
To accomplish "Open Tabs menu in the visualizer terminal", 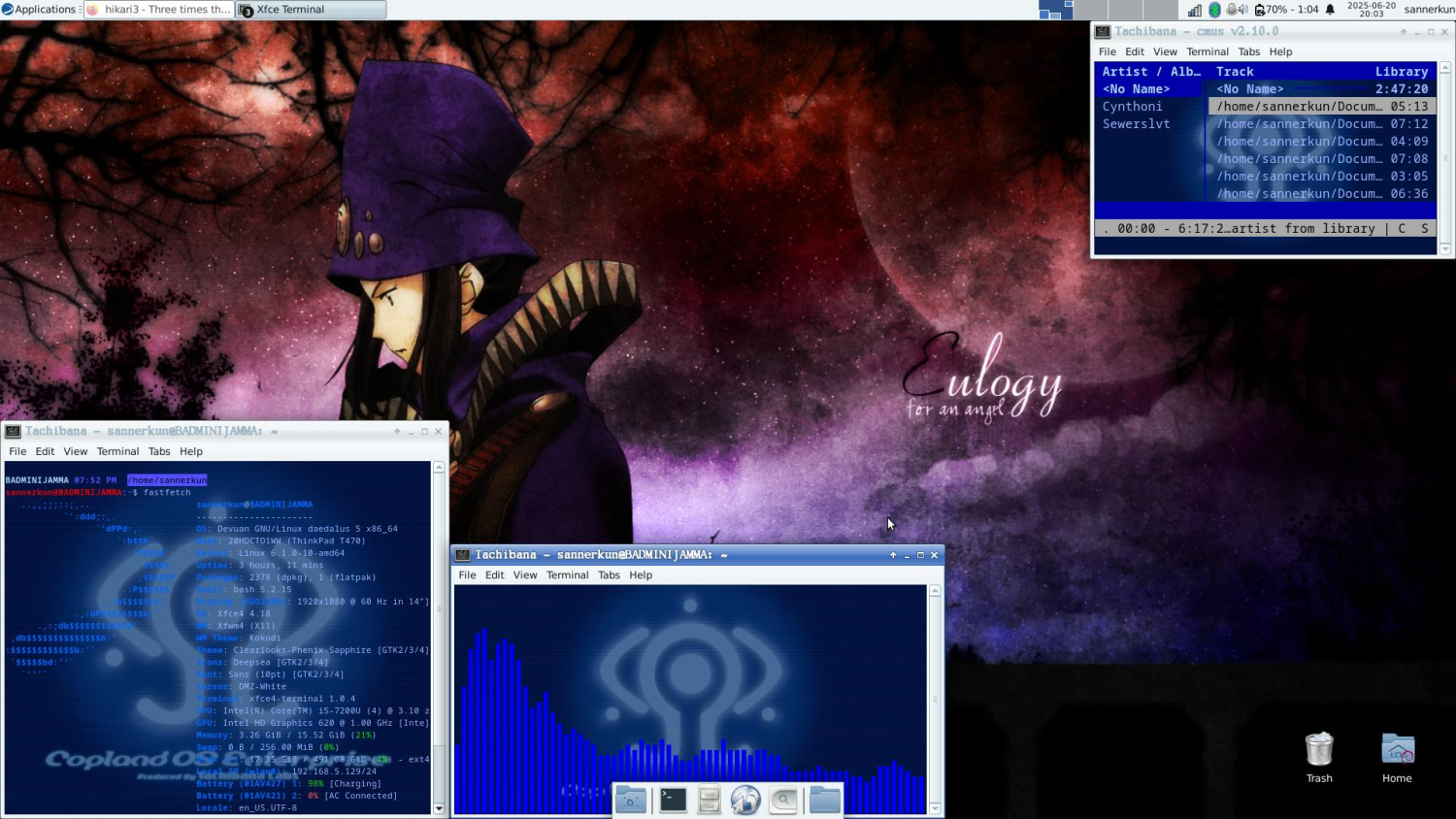I will (609, 575).
